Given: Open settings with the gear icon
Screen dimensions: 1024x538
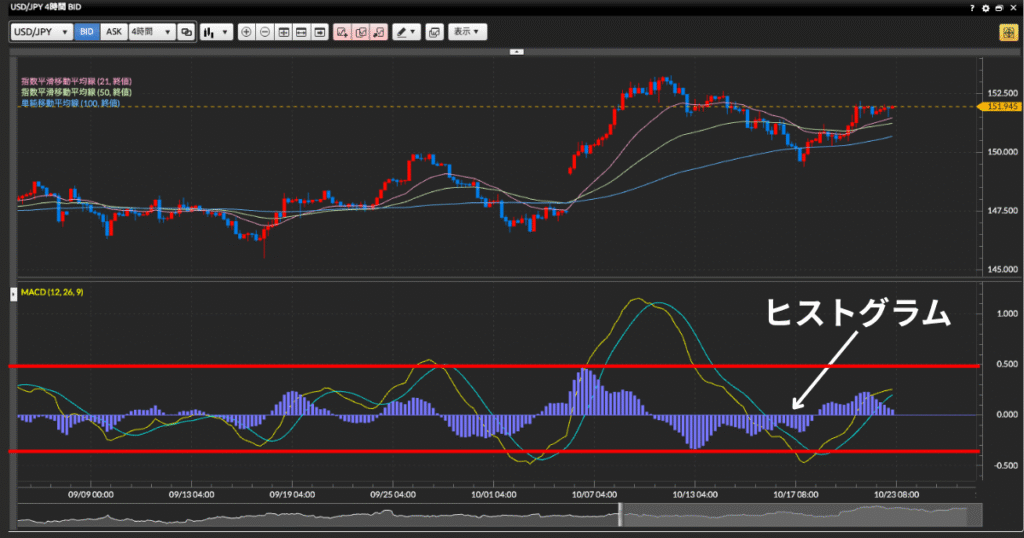Looking at the screenshot, I should pos(986,7).
